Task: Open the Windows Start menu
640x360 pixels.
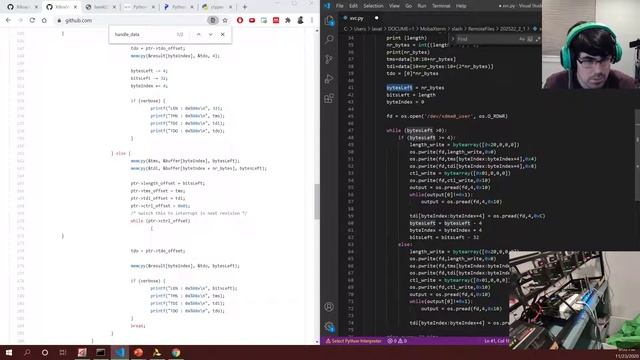Action: click(x=9, y=353)
